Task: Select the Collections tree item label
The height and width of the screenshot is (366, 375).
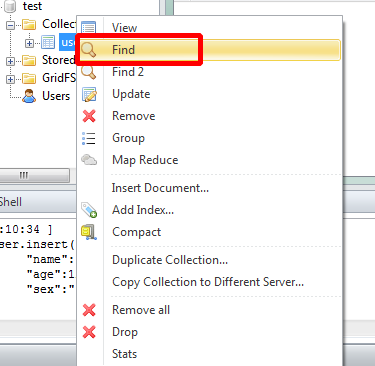Action: coord(59,24)
